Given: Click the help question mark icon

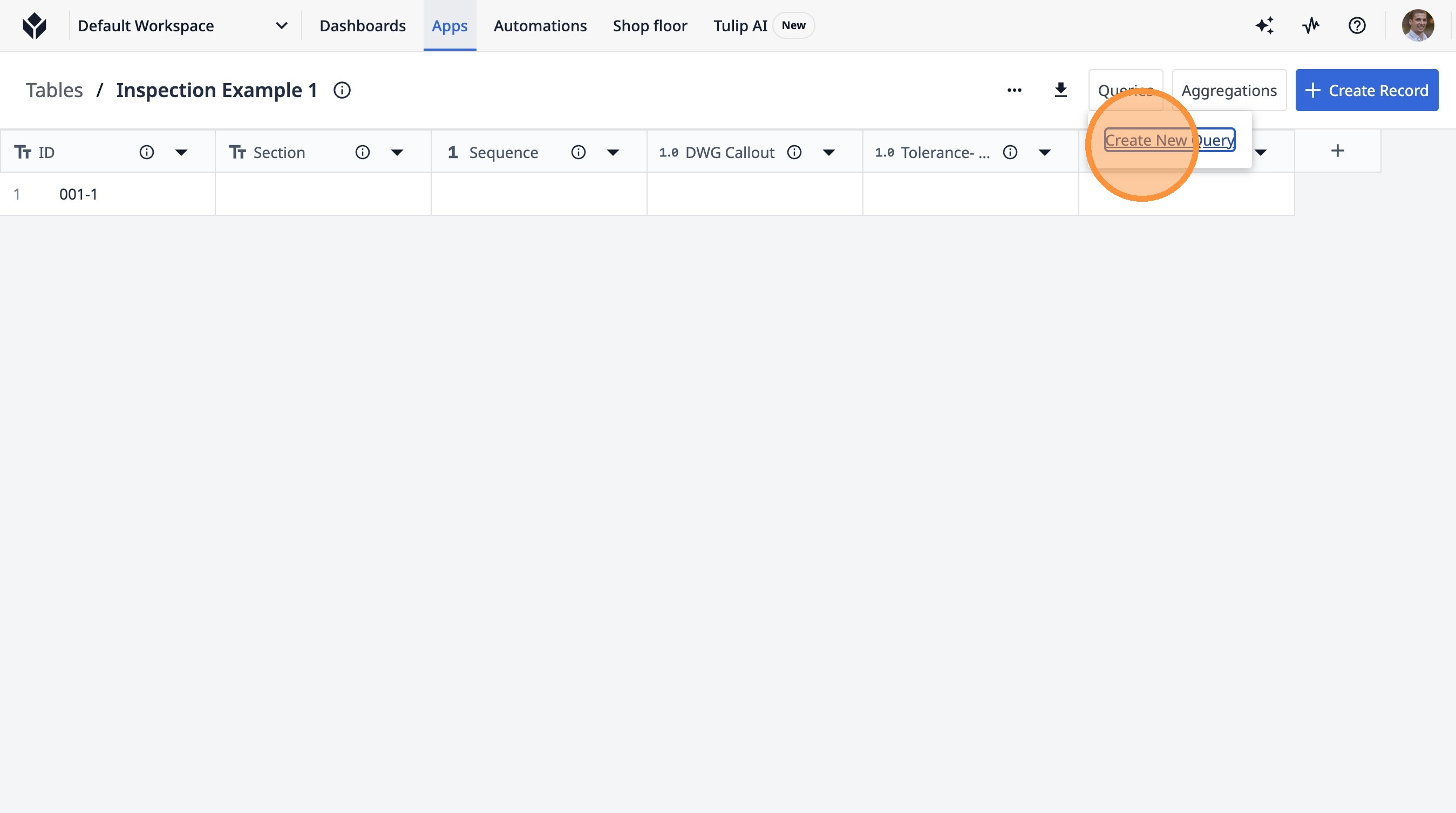Looking at the screenshot, I should [1357, 26].
